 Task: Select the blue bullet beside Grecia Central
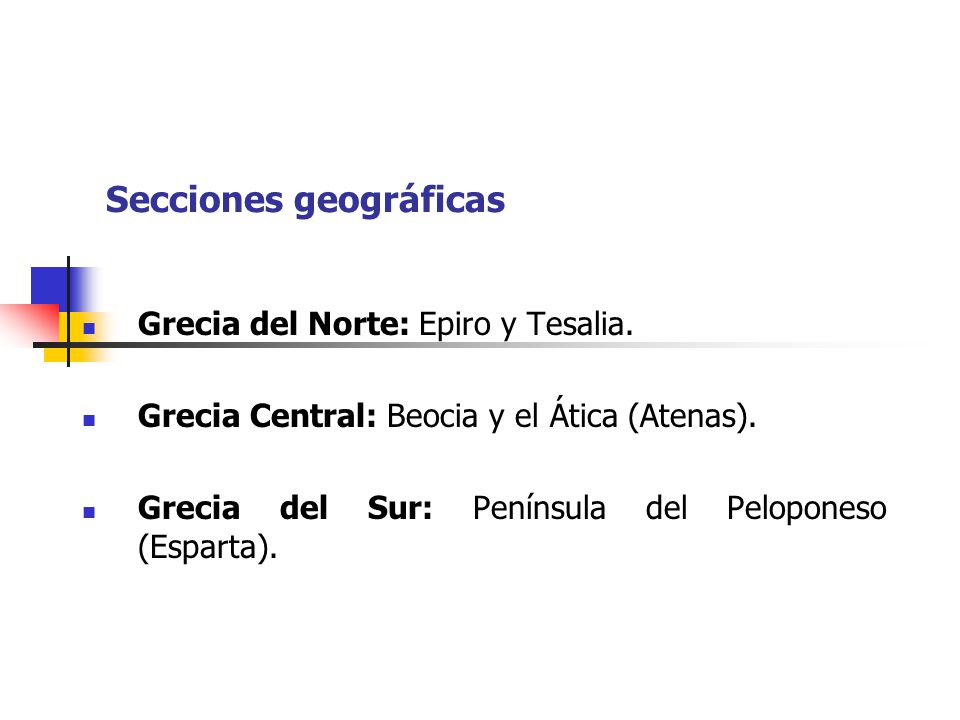coord(89,421)
